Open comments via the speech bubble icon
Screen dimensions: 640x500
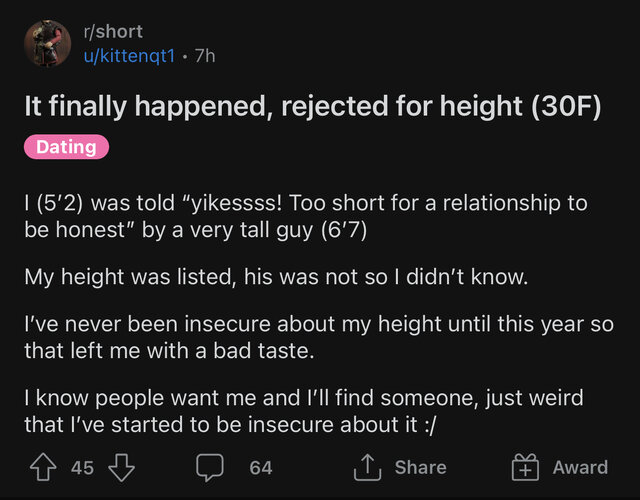208,467
